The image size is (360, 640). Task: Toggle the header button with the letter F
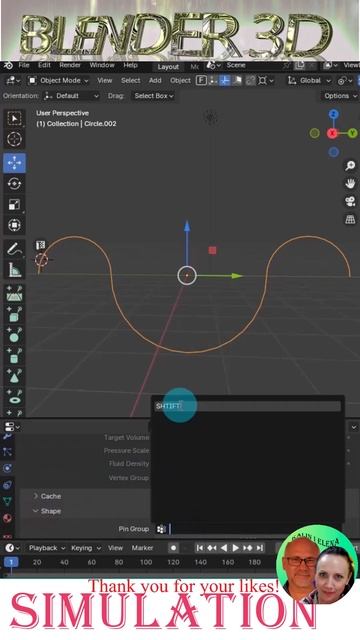point(201,80)
